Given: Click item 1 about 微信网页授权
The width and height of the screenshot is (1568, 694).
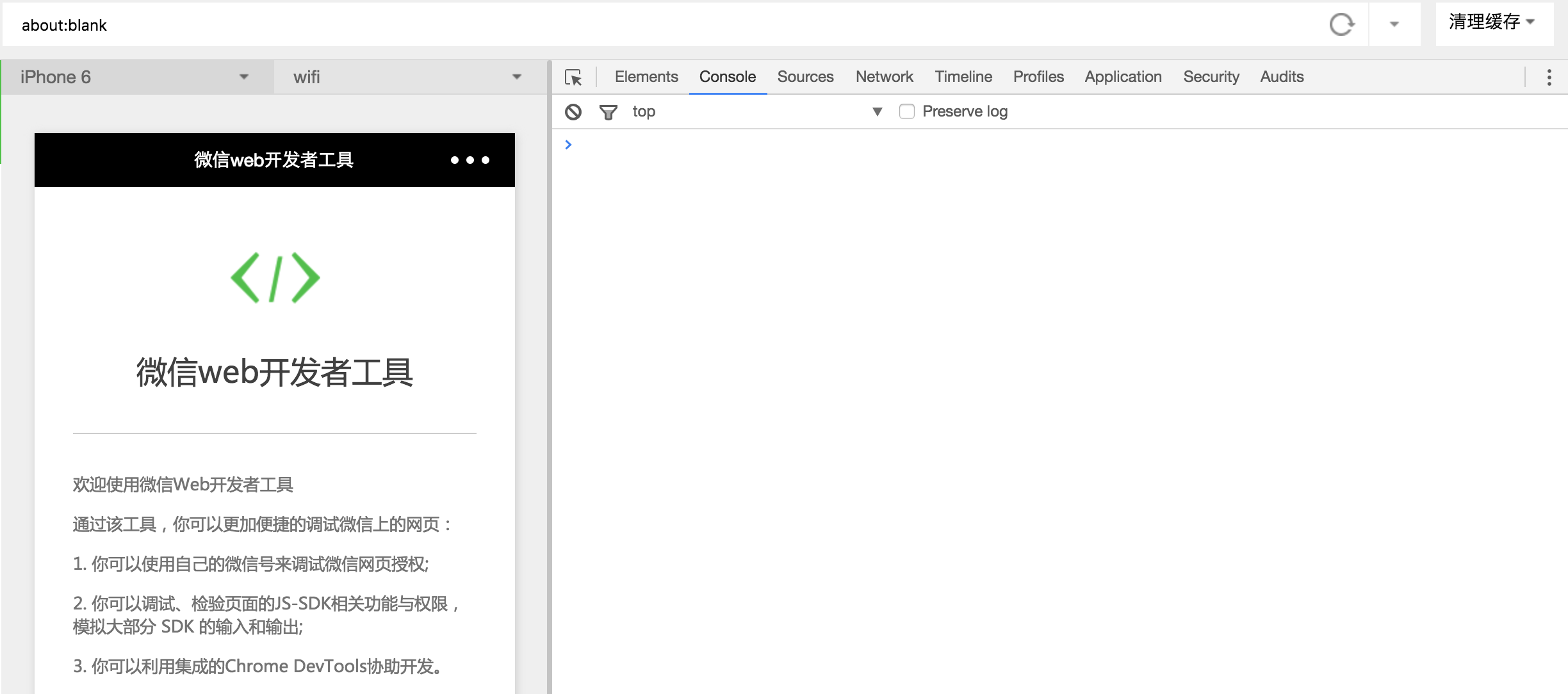Looking at the screenshot, I should click(251, 564).
